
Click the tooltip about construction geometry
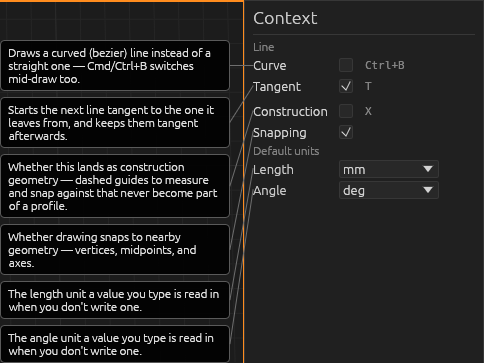(x=115, y=186)
